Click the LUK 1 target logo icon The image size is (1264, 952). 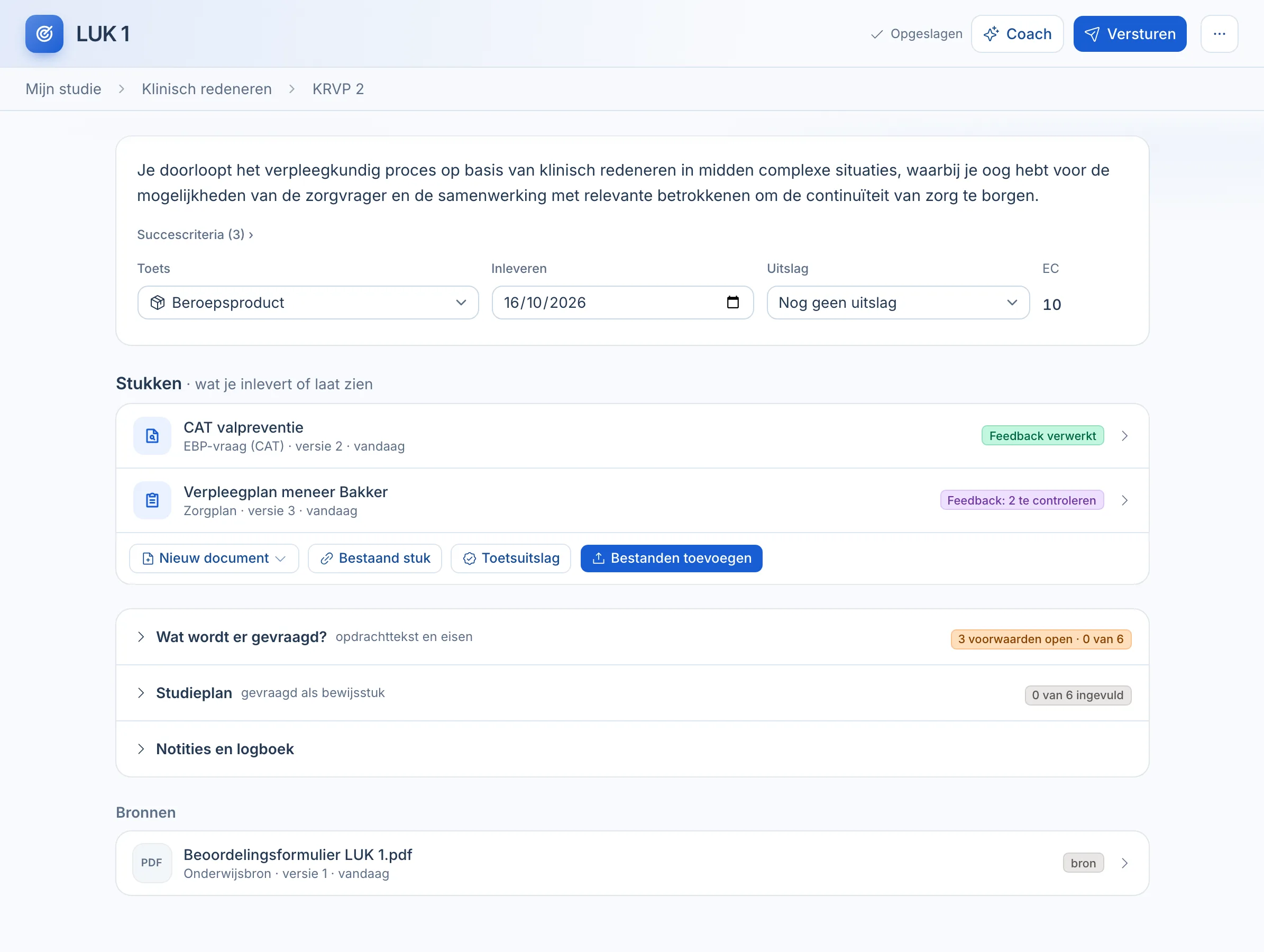pos(44,34)
